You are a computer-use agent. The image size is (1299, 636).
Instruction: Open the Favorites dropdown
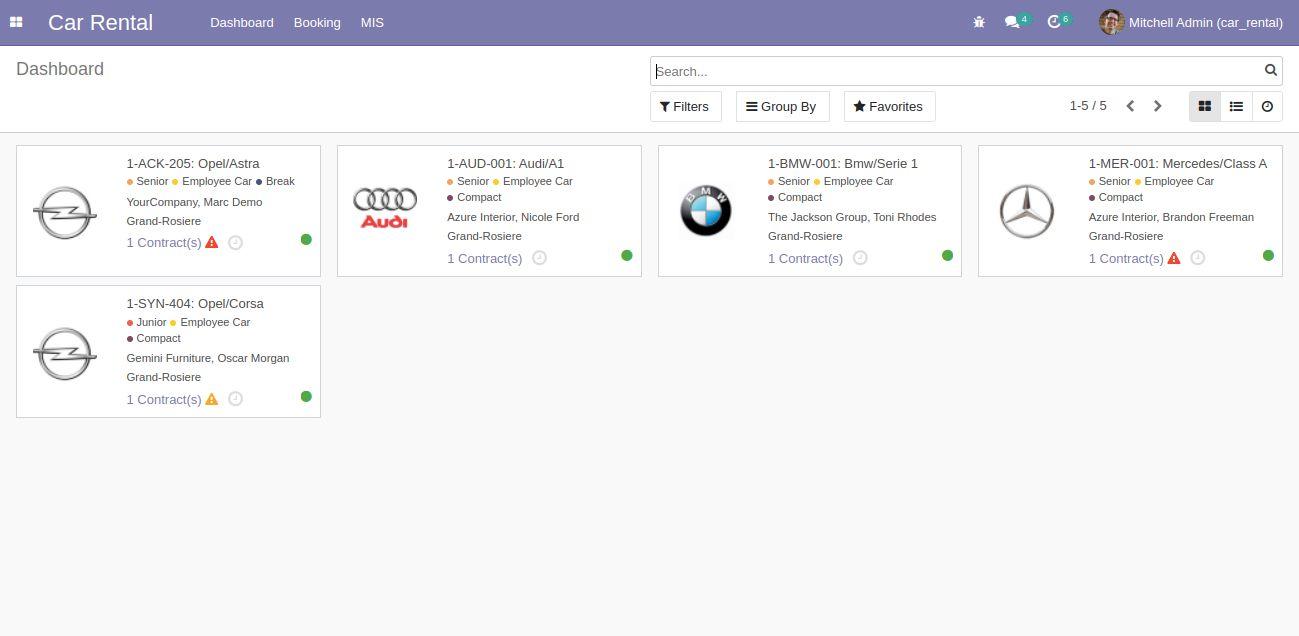click(x=889, y=106)
